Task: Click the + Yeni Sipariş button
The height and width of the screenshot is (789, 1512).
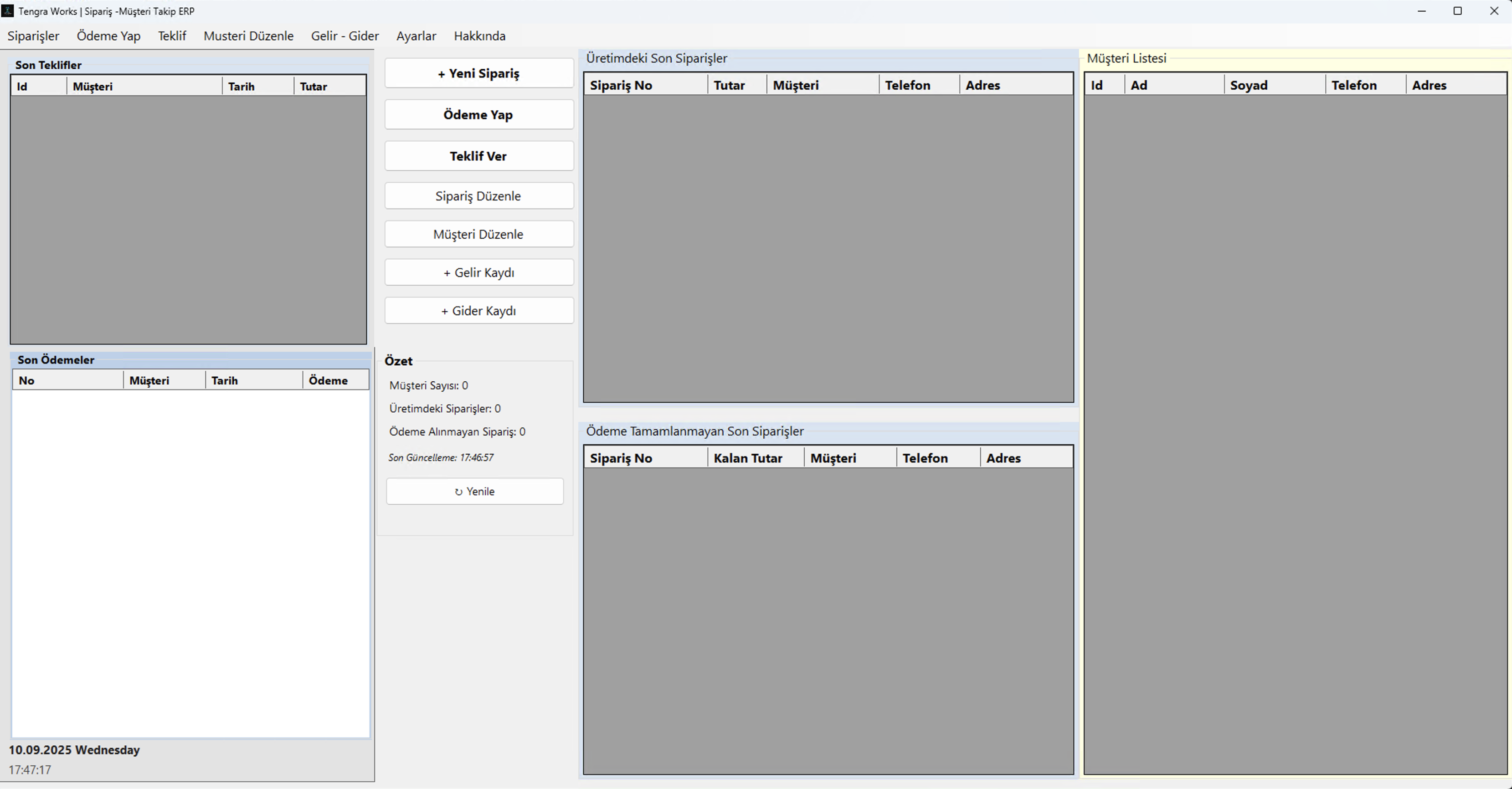Action: [x=478, y=73]
